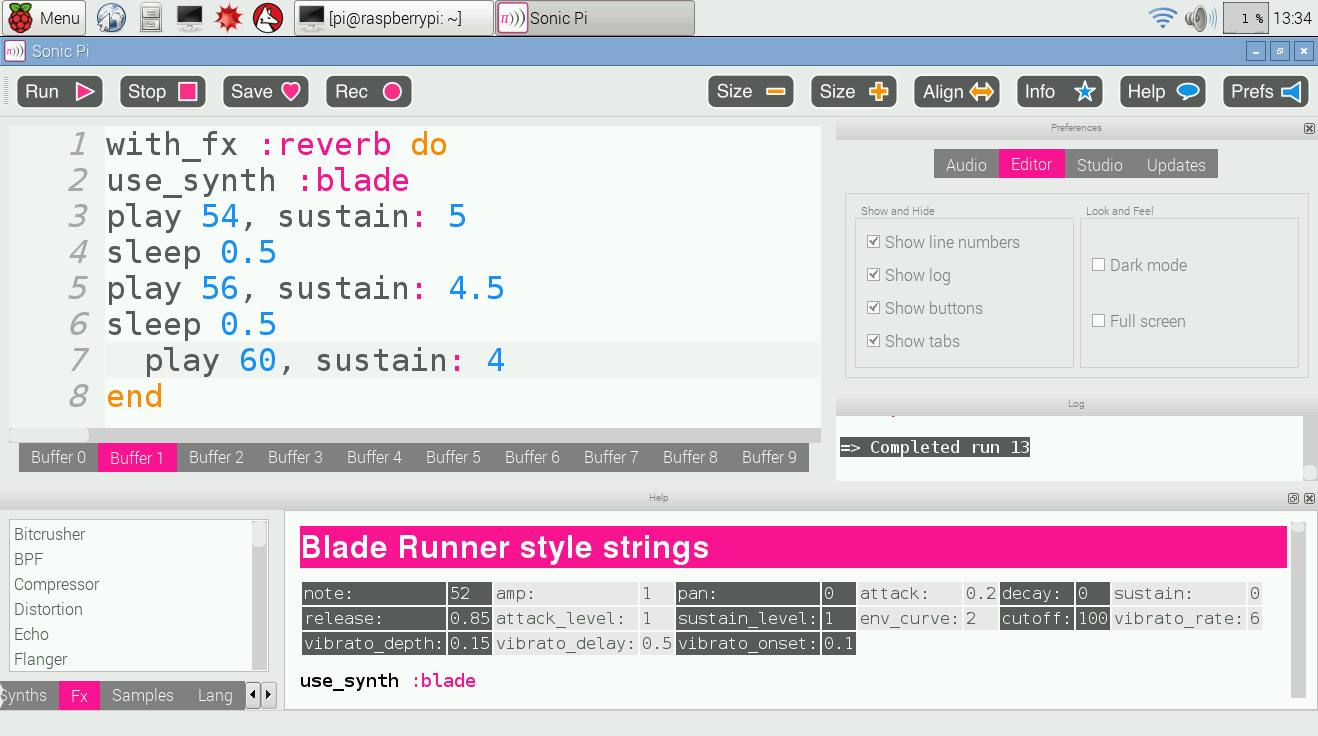Open the Lang help tab
This screenshot has height=736, width=1318.
tap(215, 695)
